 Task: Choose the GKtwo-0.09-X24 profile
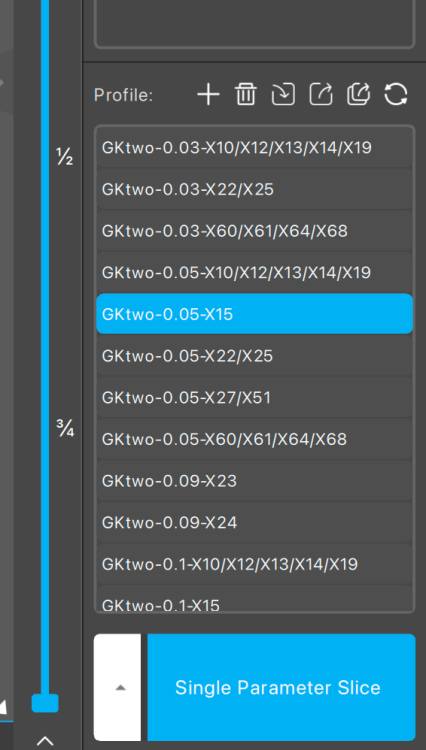[x=254, y=522]
